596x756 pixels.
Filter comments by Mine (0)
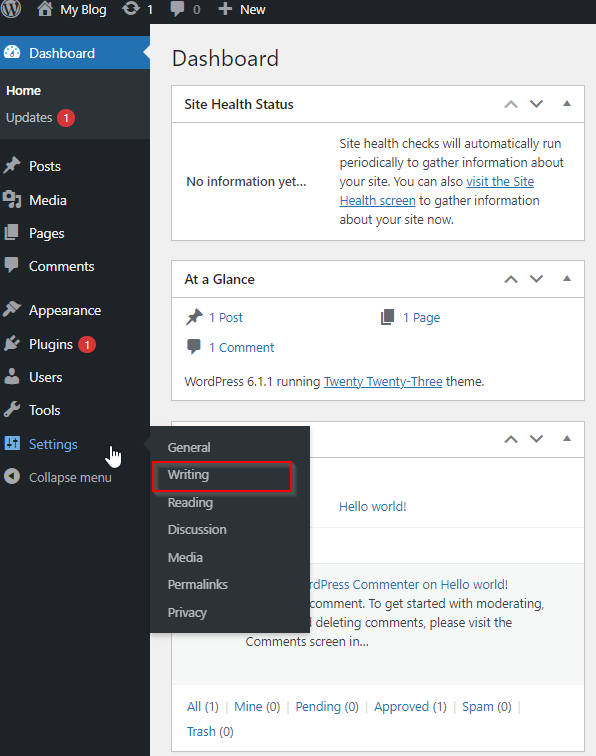(257, 707)
